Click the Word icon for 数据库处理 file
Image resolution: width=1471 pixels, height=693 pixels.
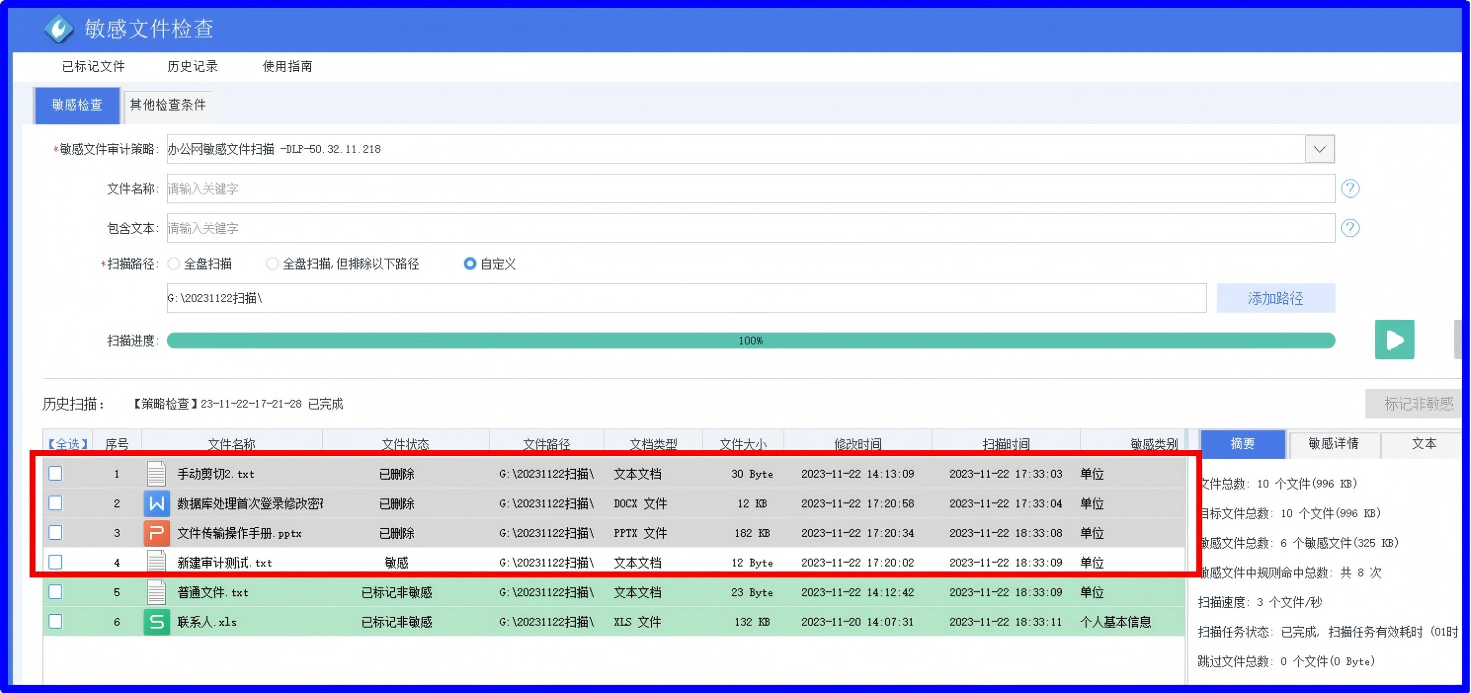coord(156,503)
